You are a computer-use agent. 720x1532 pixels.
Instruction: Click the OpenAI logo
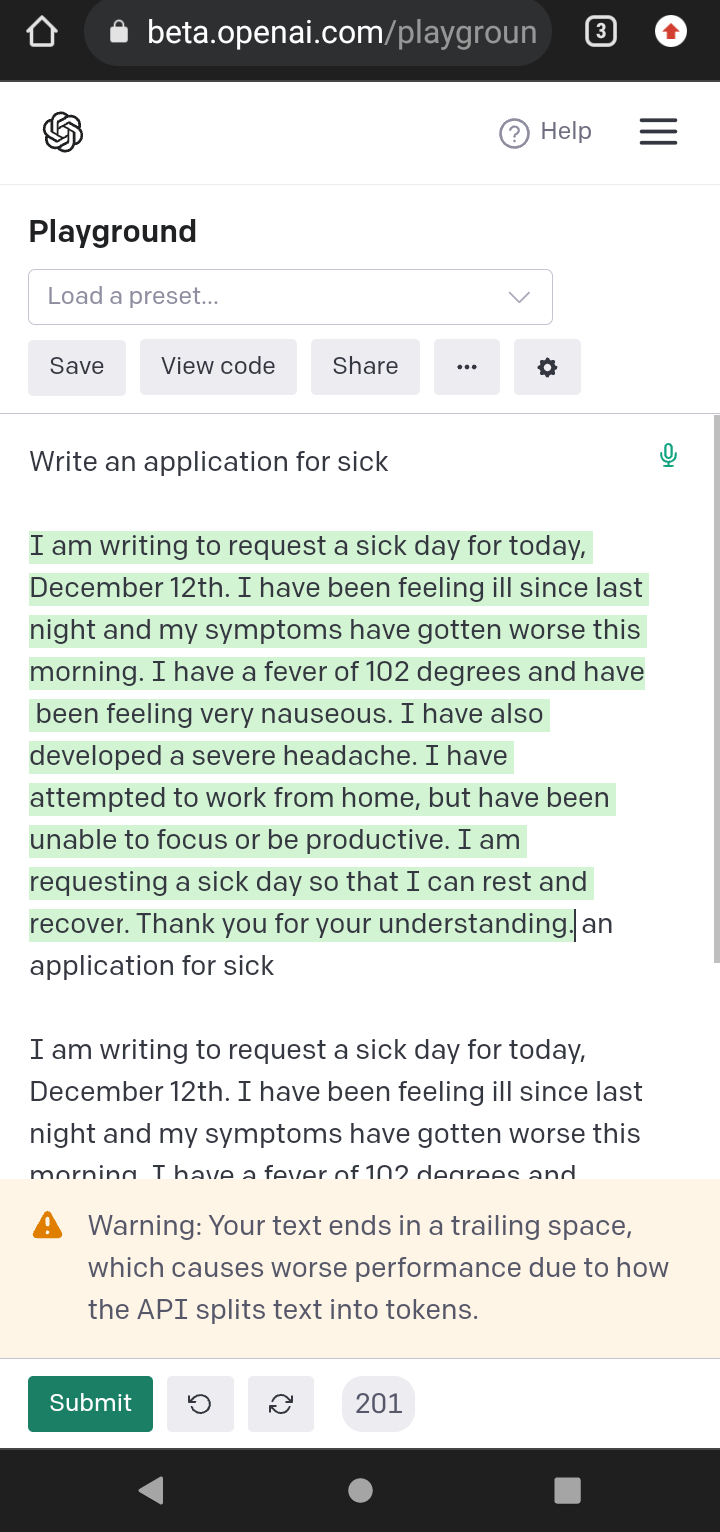(63, 132)
